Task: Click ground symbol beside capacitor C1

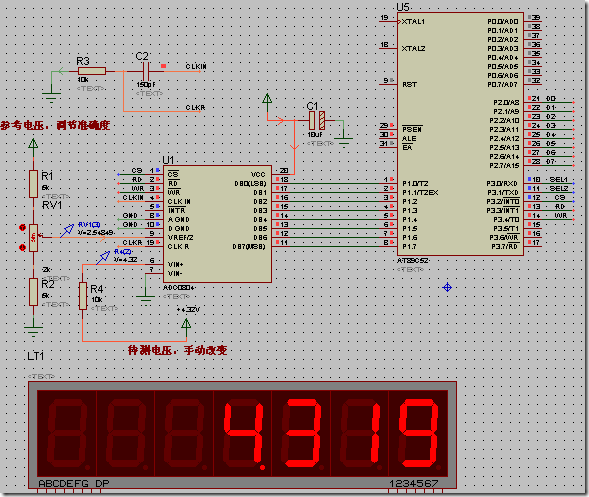Action: 344,143
